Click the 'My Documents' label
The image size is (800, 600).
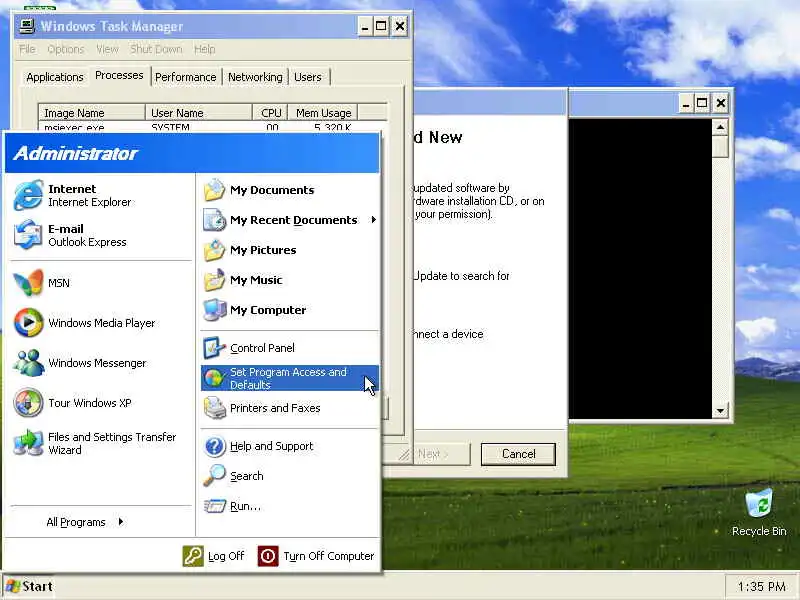point(272,190)
